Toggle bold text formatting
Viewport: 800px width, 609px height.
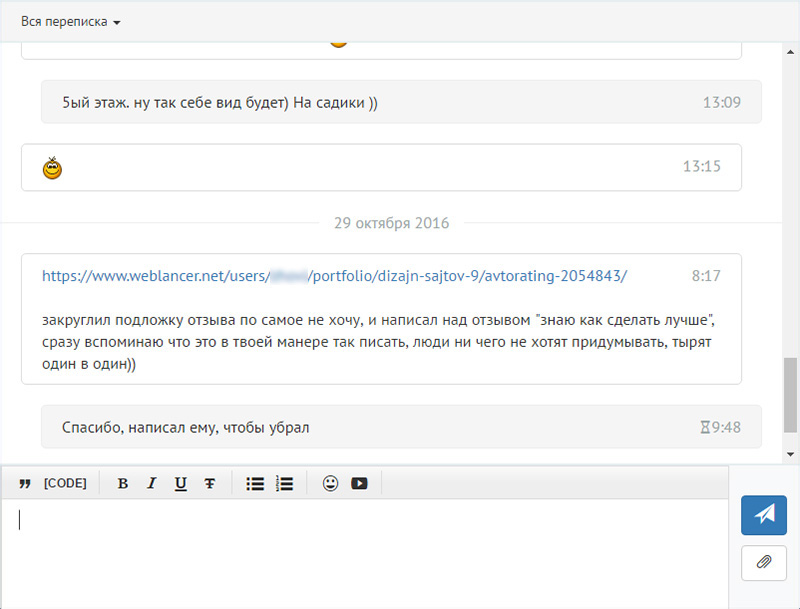coord(123,484)
